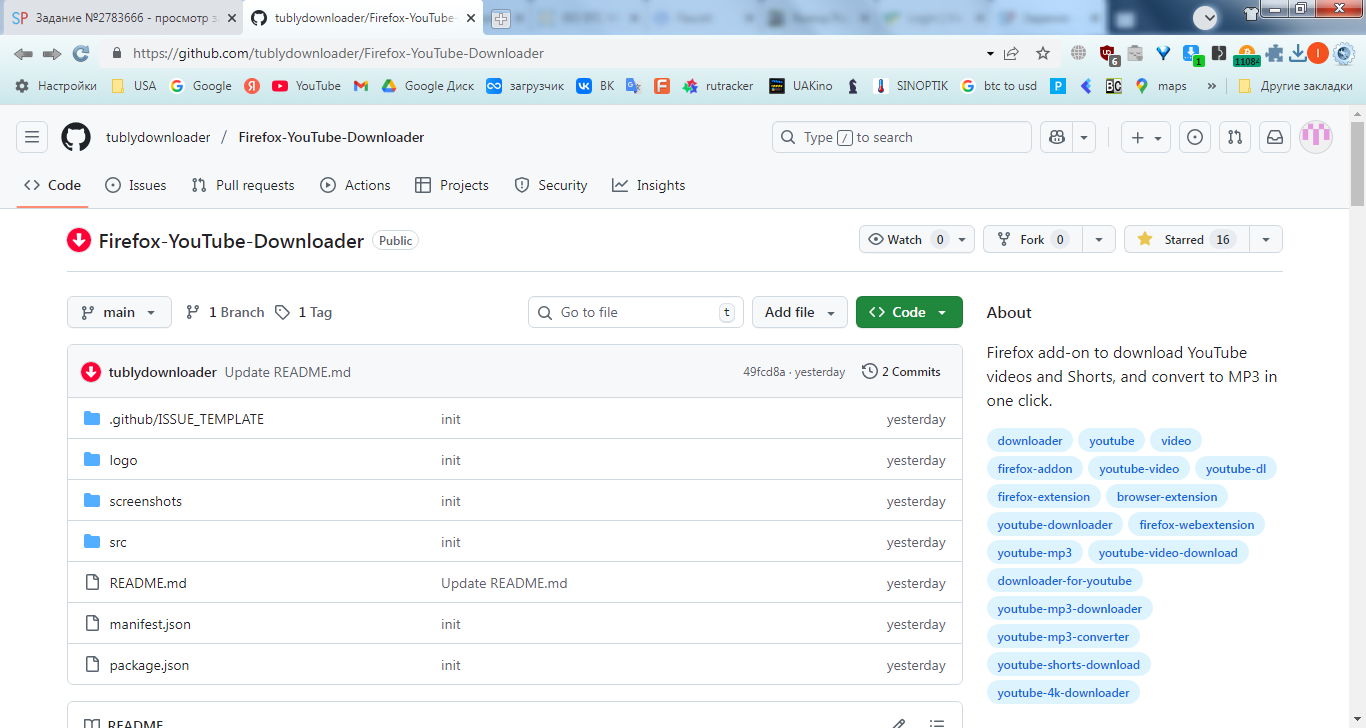This screenshot has width=1366, height=728.
Task: Open the tublydownloader owner link in breadcrumb
Action: click(158, 137)
